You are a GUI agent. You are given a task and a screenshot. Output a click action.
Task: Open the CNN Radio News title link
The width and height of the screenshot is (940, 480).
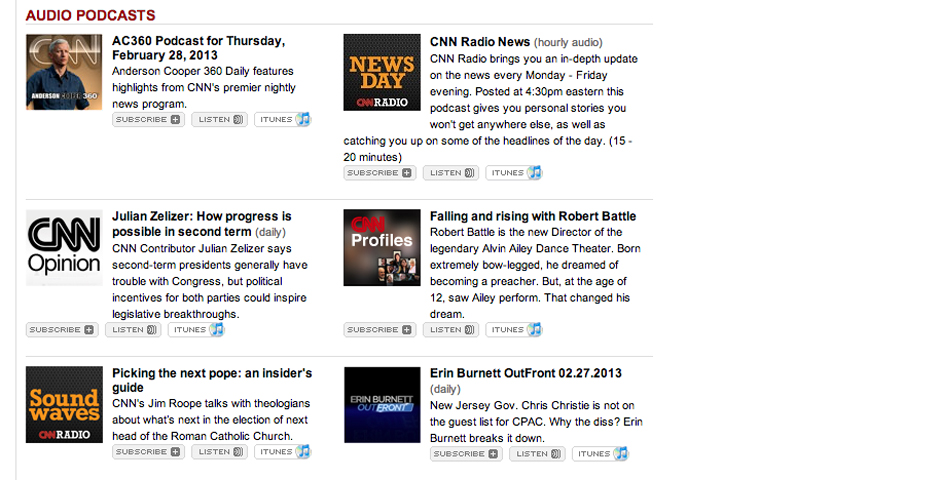point(480,42)
